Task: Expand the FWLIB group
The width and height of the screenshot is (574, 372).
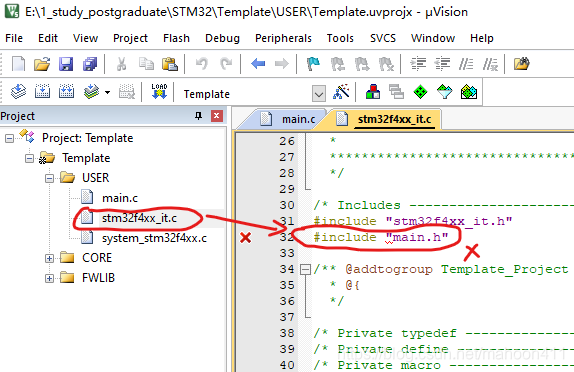Action: pos(49,278)
